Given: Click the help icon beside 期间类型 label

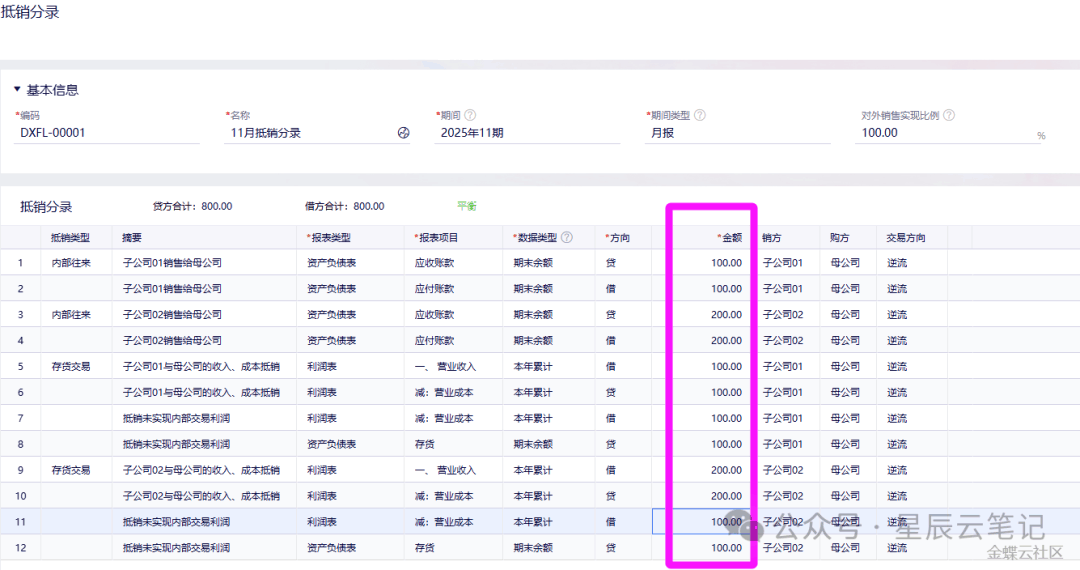Looking at the screenshot, I should point(700,115).
